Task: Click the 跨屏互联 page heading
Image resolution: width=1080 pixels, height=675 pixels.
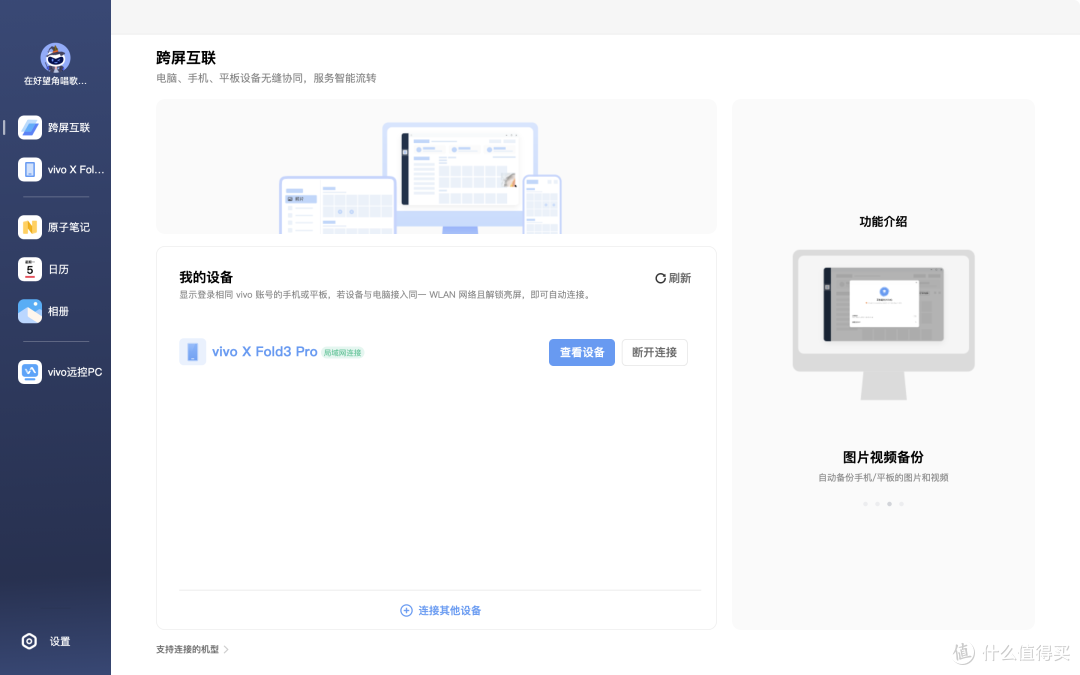Action: [x=186, y=58]
